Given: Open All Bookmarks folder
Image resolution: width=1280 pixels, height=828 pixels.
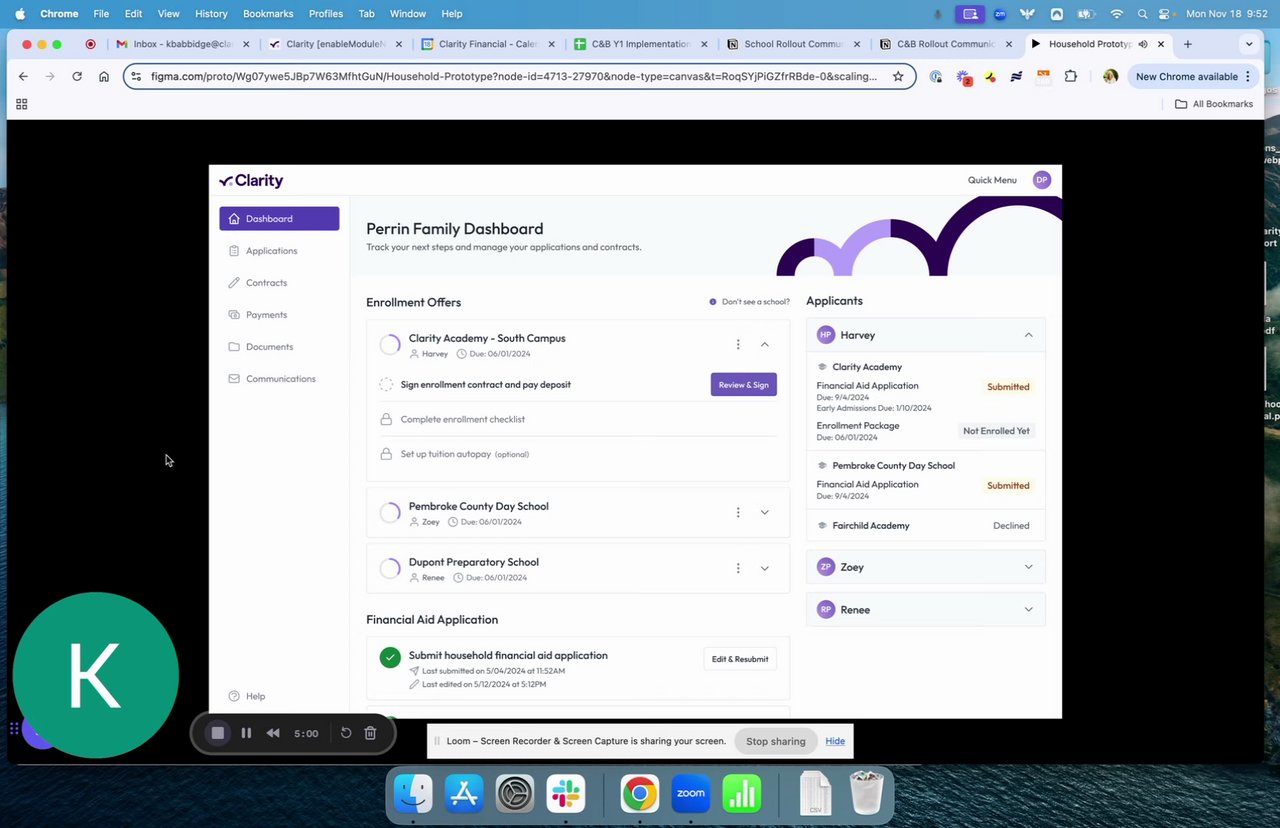Looking at the screenshot, I should pyautogui.click(x=1213, y=104).
